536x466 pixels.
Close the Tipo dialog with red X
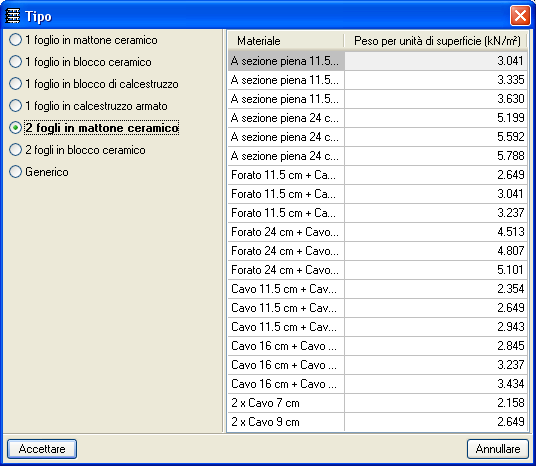tap(520, 16)
